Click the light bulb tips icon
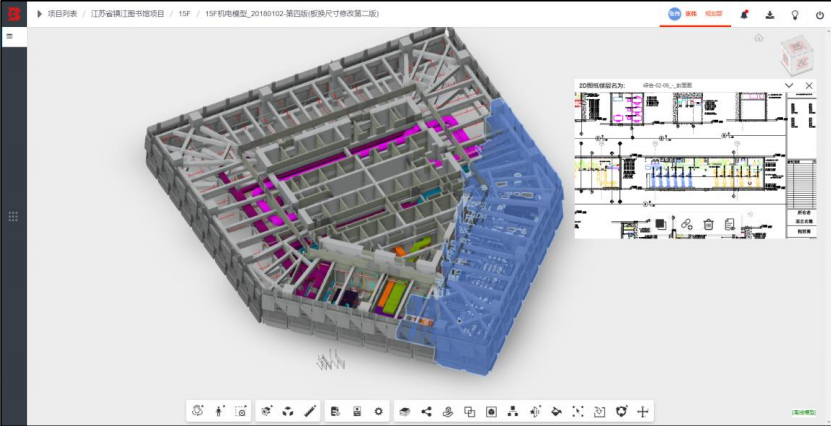Image resolution: width=831 pixels, height=426 pixels. click(x=795, y=15)
